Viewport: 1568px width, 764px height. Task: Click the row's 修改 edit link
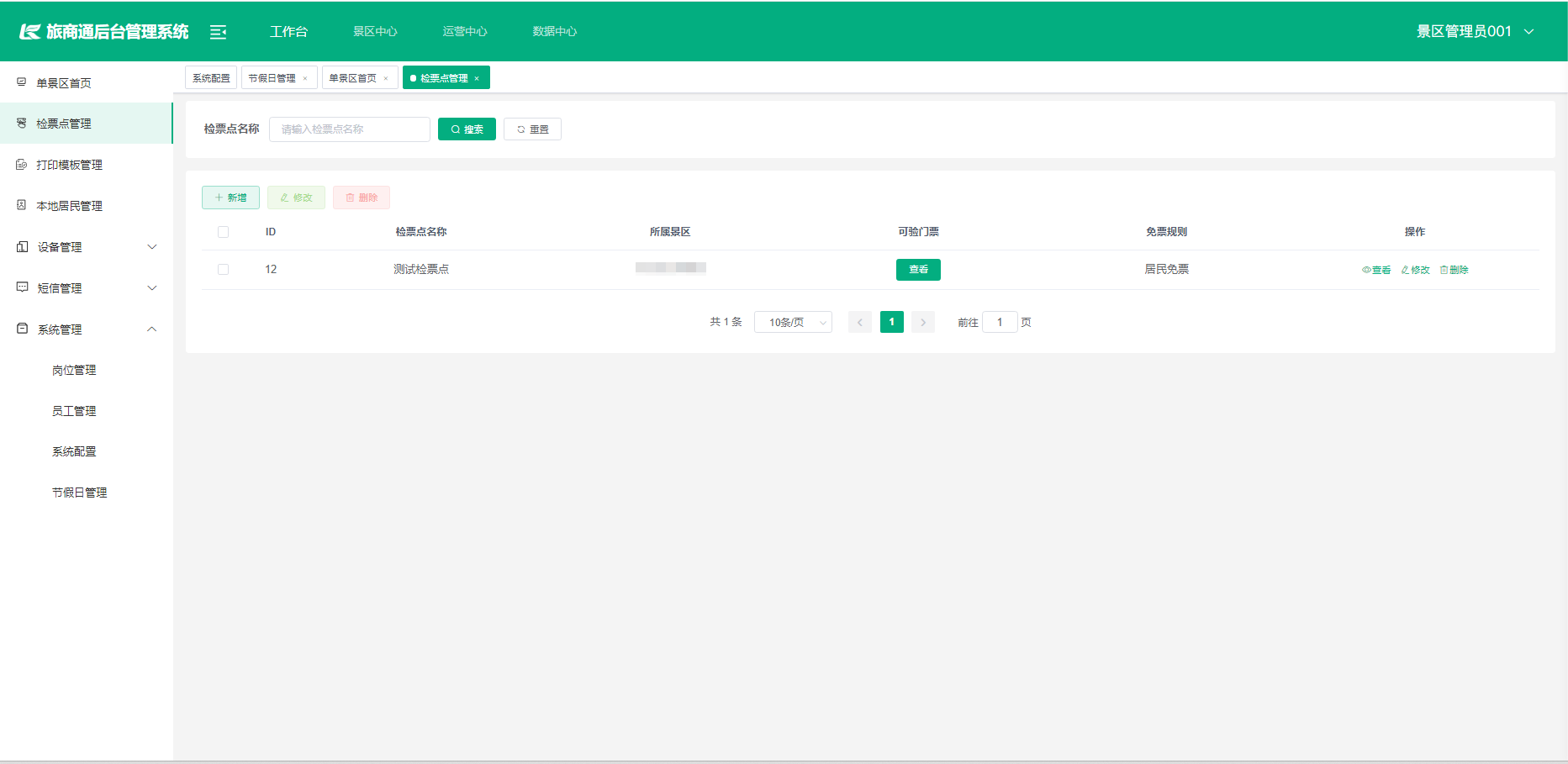tap(1416, 270)
